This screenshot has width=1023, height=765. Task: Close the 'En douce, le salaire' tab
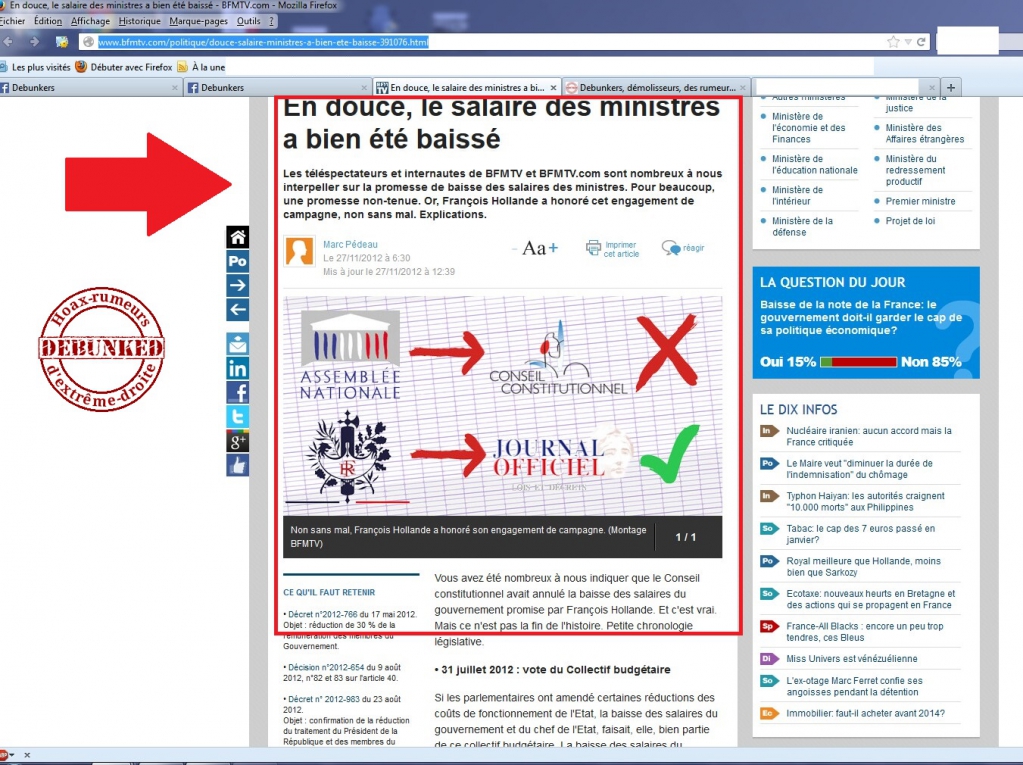[553, 87]
